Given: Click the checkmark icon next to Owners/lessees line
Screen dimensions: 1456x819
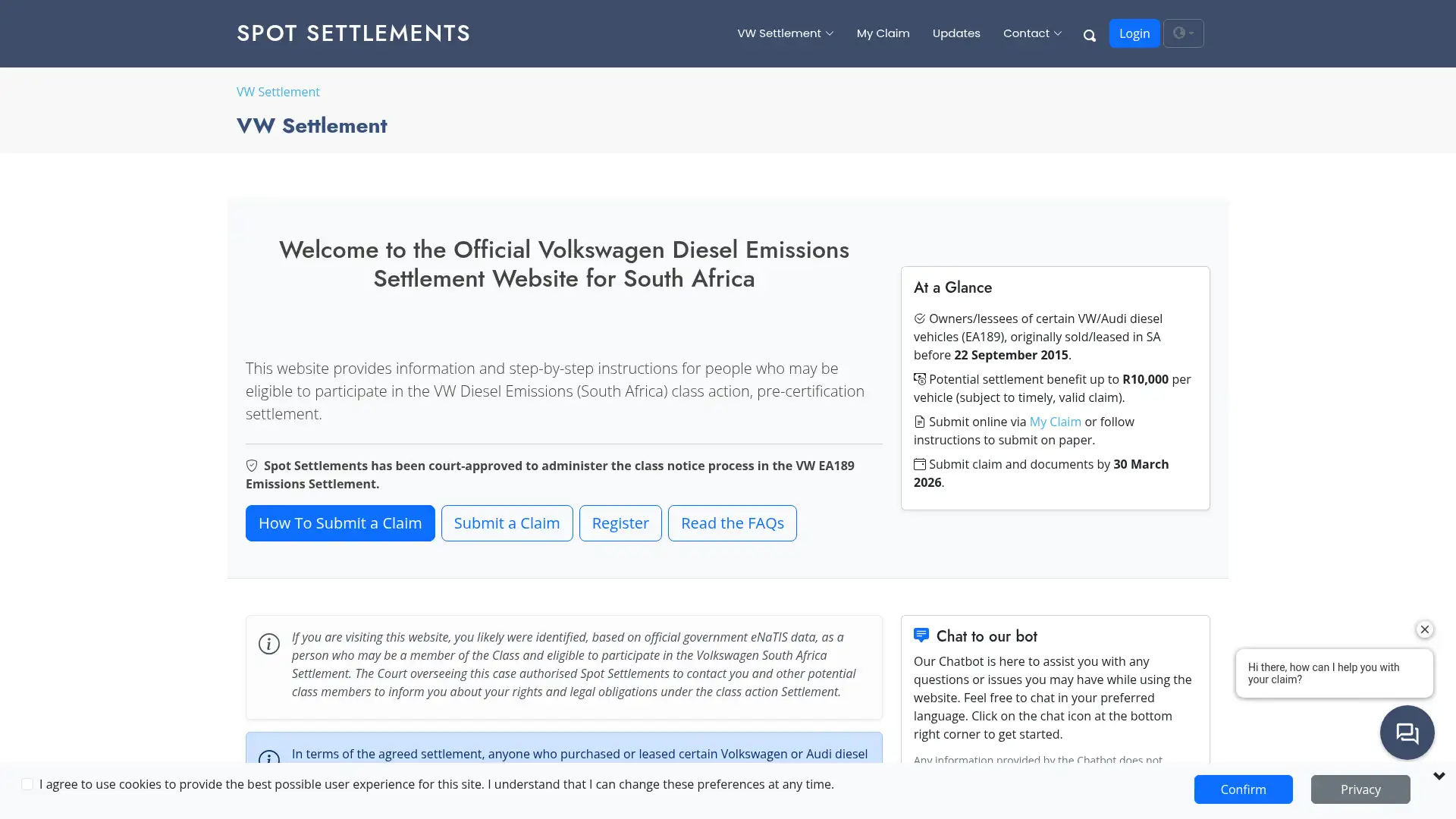Looking at the screenshot, I should 920,318.
